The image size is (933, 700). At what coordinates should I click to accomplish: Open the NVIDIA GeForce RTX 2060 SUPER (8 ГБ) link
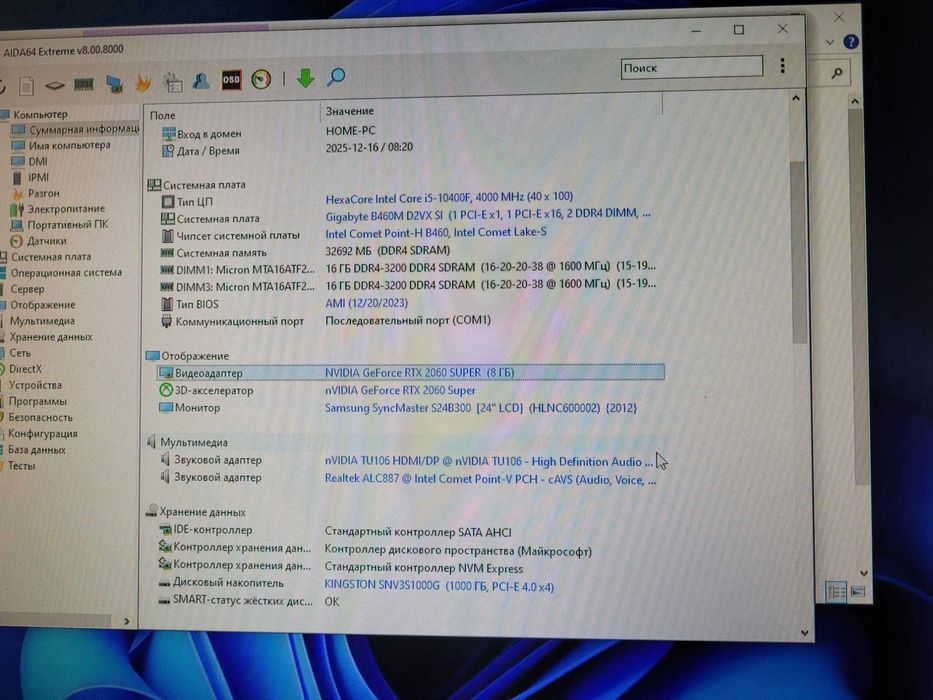pyautogui.click(x=419, y=373)
